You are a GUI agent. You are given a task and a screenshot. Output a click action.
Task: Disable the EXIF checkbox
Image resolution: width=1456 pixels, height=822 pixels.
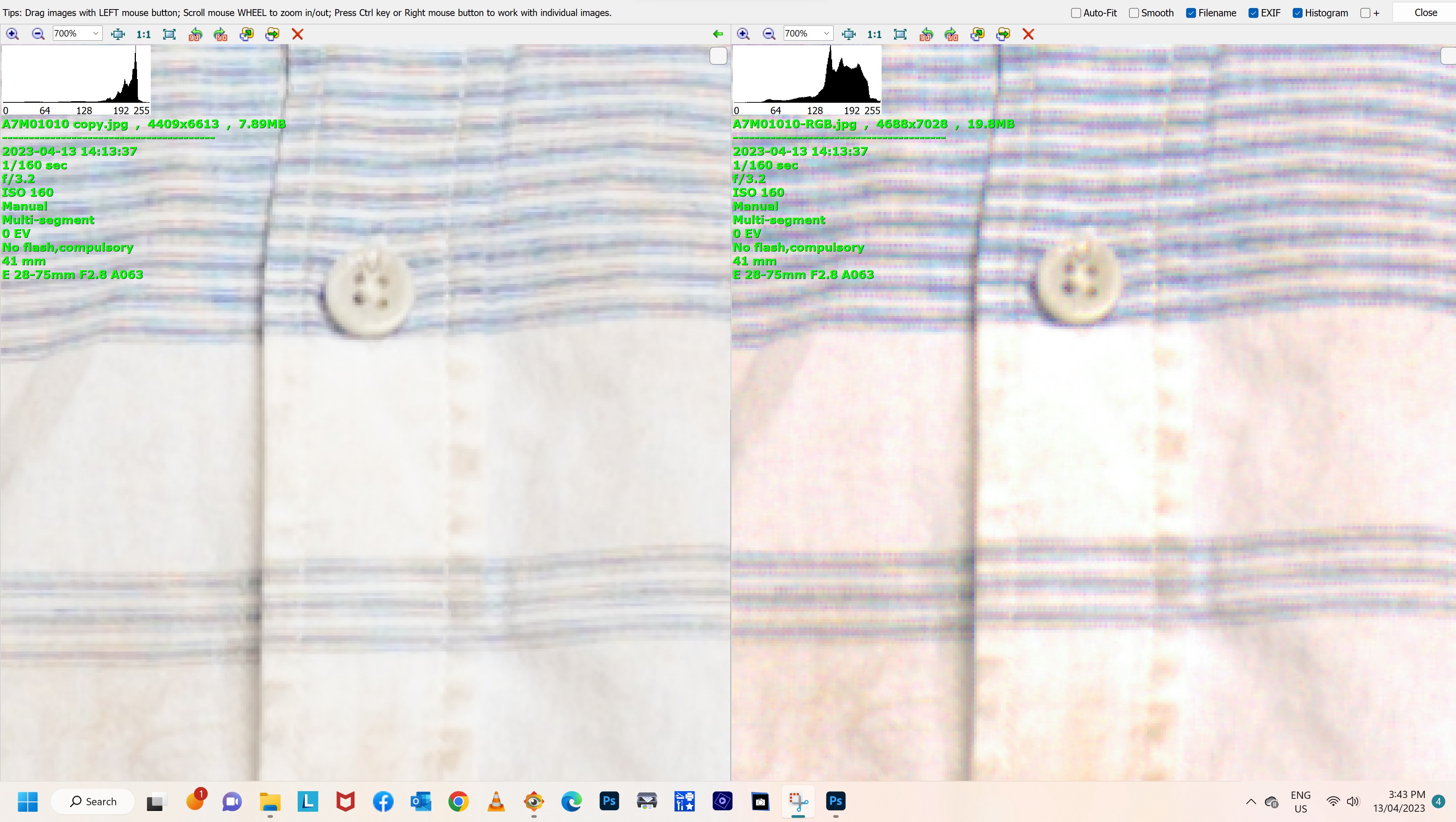coord(1253,13)
